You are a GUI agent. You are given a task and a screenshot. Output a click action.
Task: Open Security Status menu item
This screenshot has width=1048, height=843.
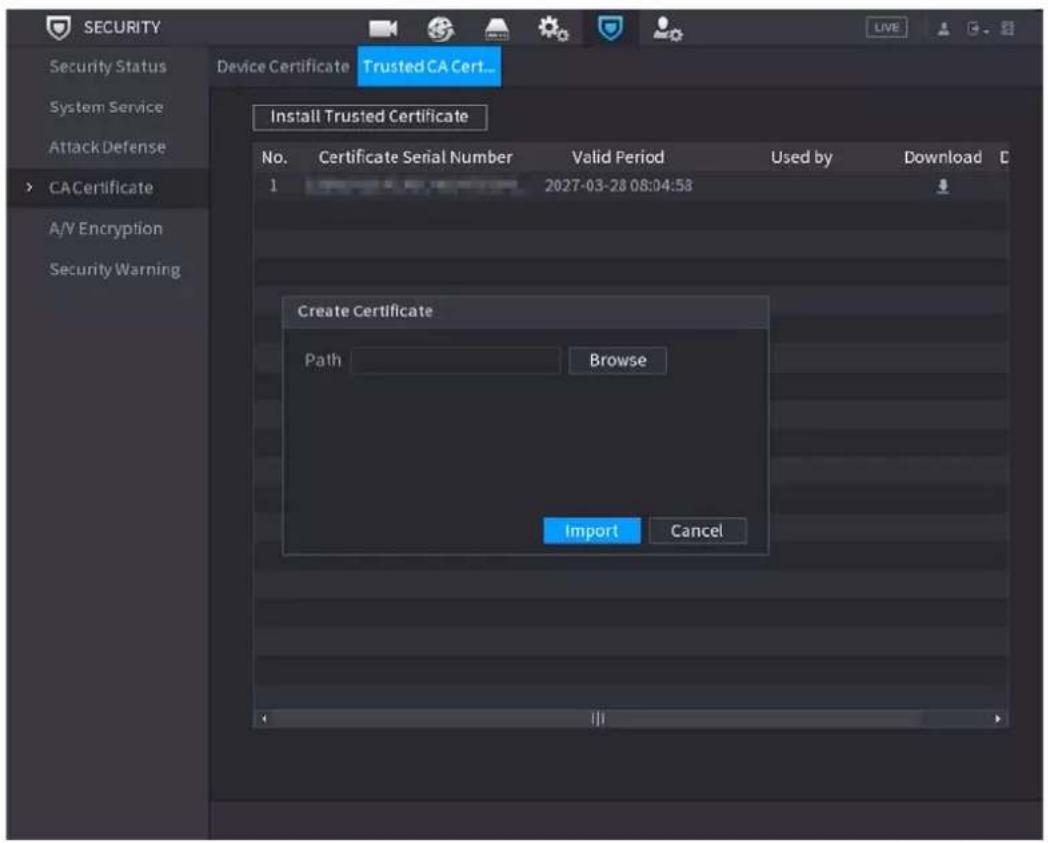click(x=108, y=66)
